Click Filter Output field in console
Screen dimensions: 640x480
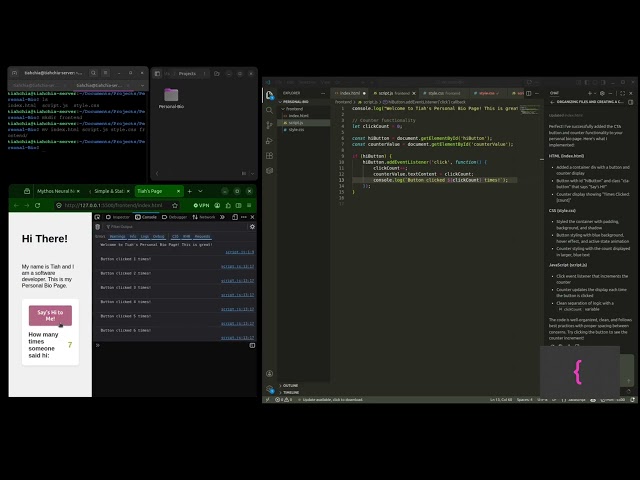point(176,227)
